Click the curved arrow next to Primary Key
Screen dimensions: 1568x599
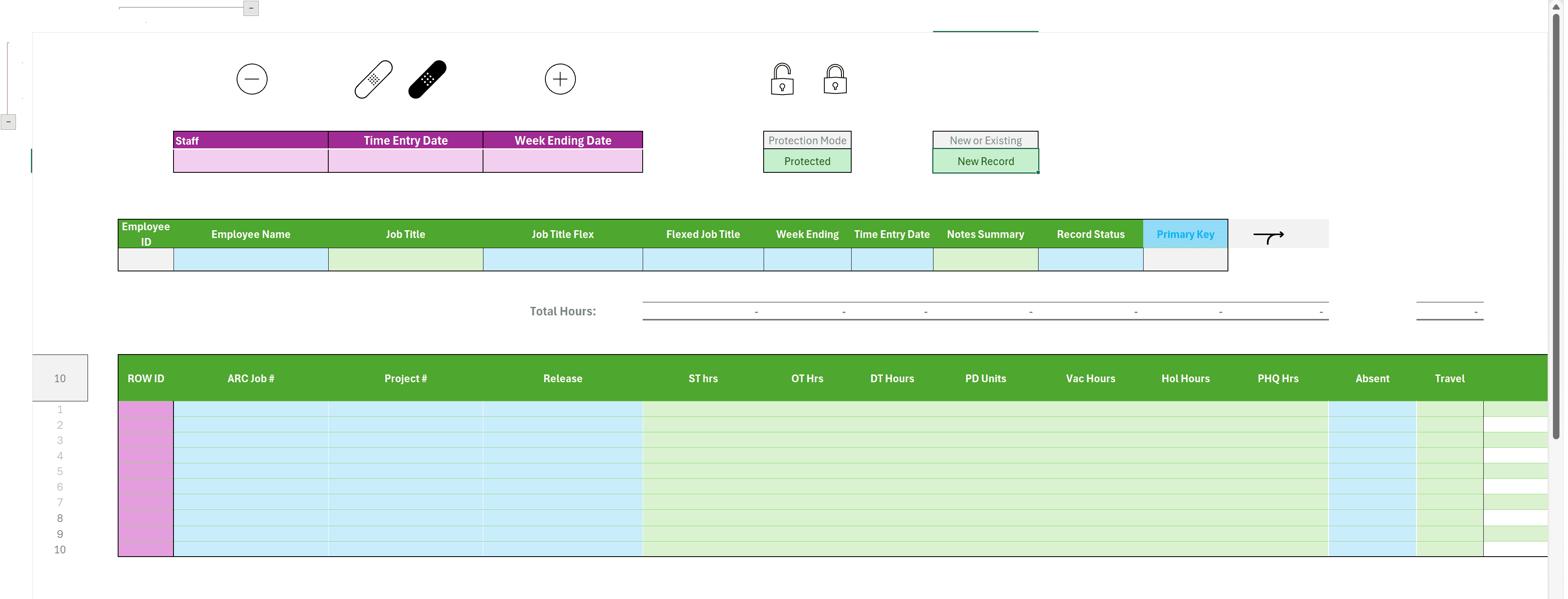coord(1269,236)
